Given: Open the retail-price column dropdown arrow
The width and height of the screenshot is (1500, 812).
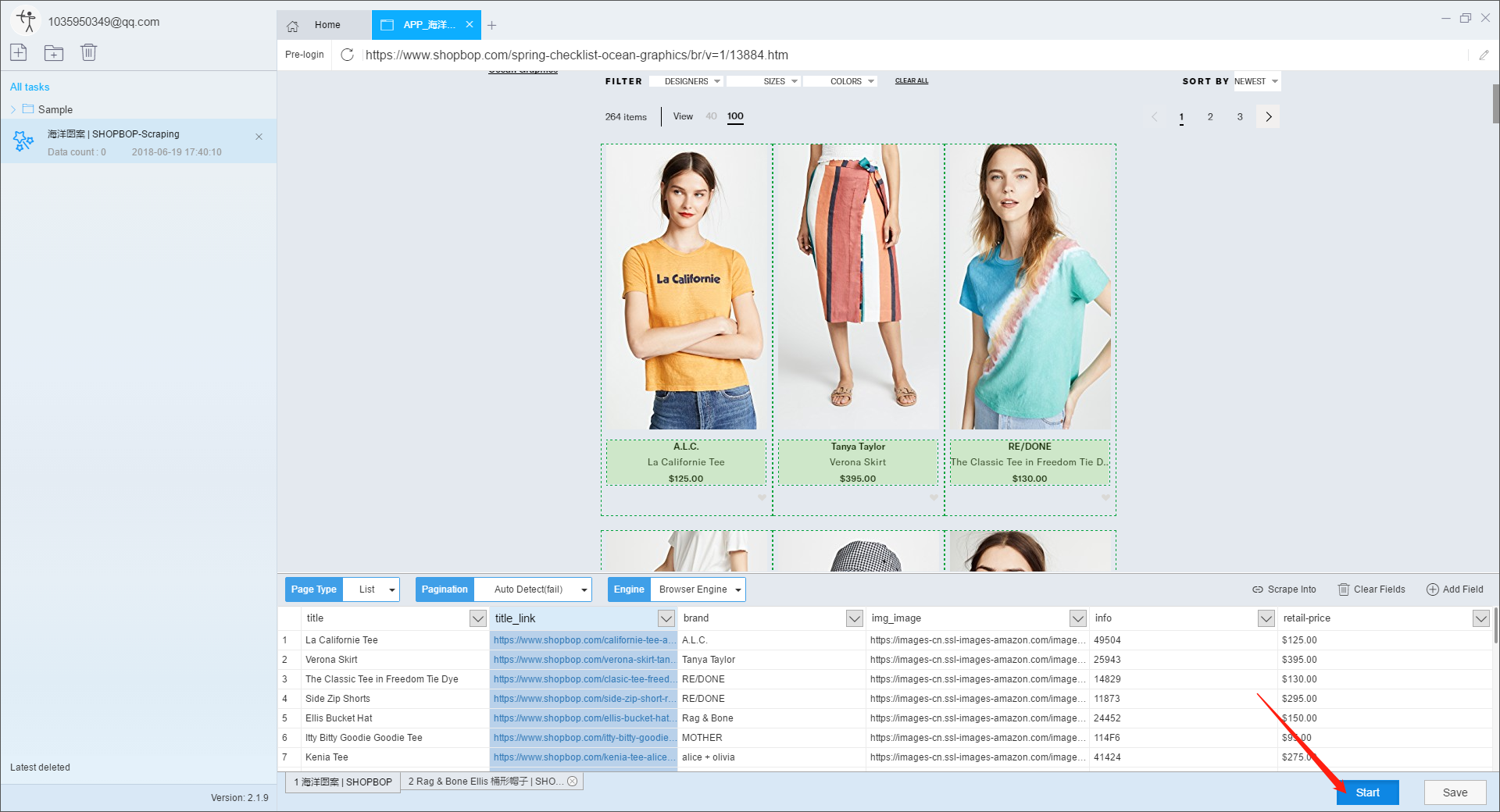Looking at the screenshot, I should click(1481, 618).
